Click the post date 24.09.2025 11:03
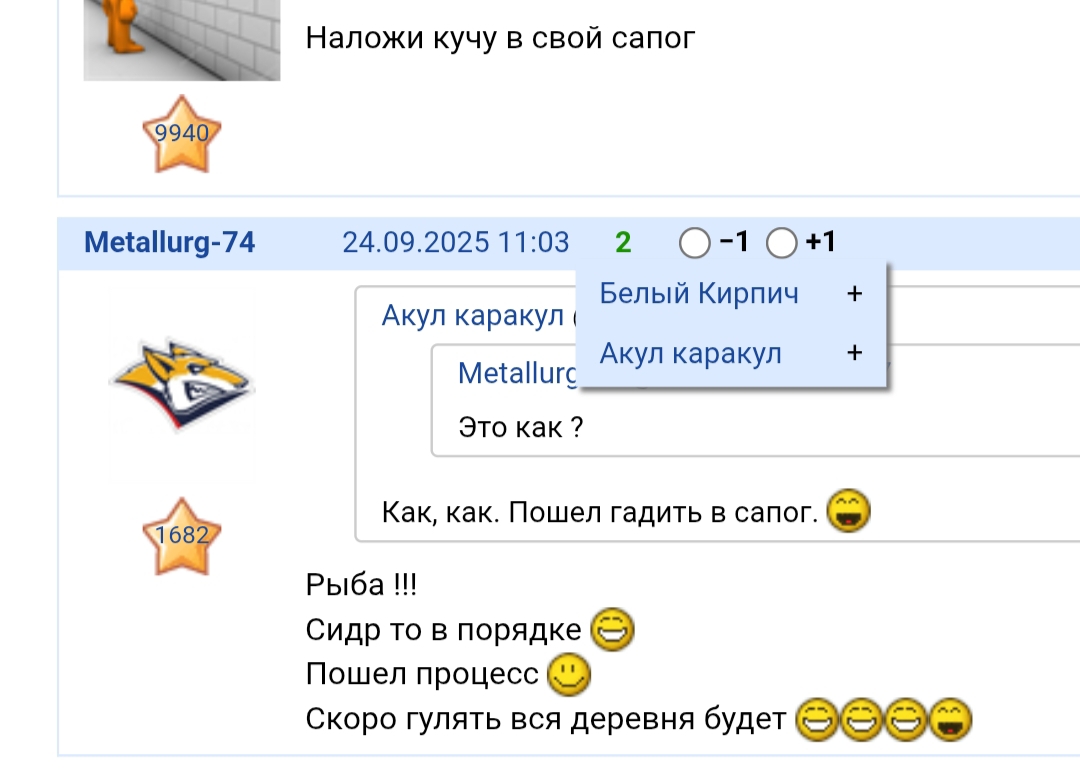1080x770 pixels. click(x=456, y=242)
